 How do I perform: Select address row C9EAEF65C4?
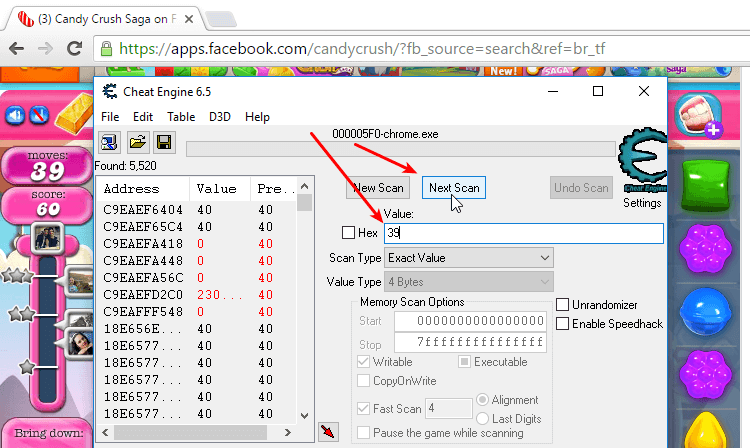(196, 227)
